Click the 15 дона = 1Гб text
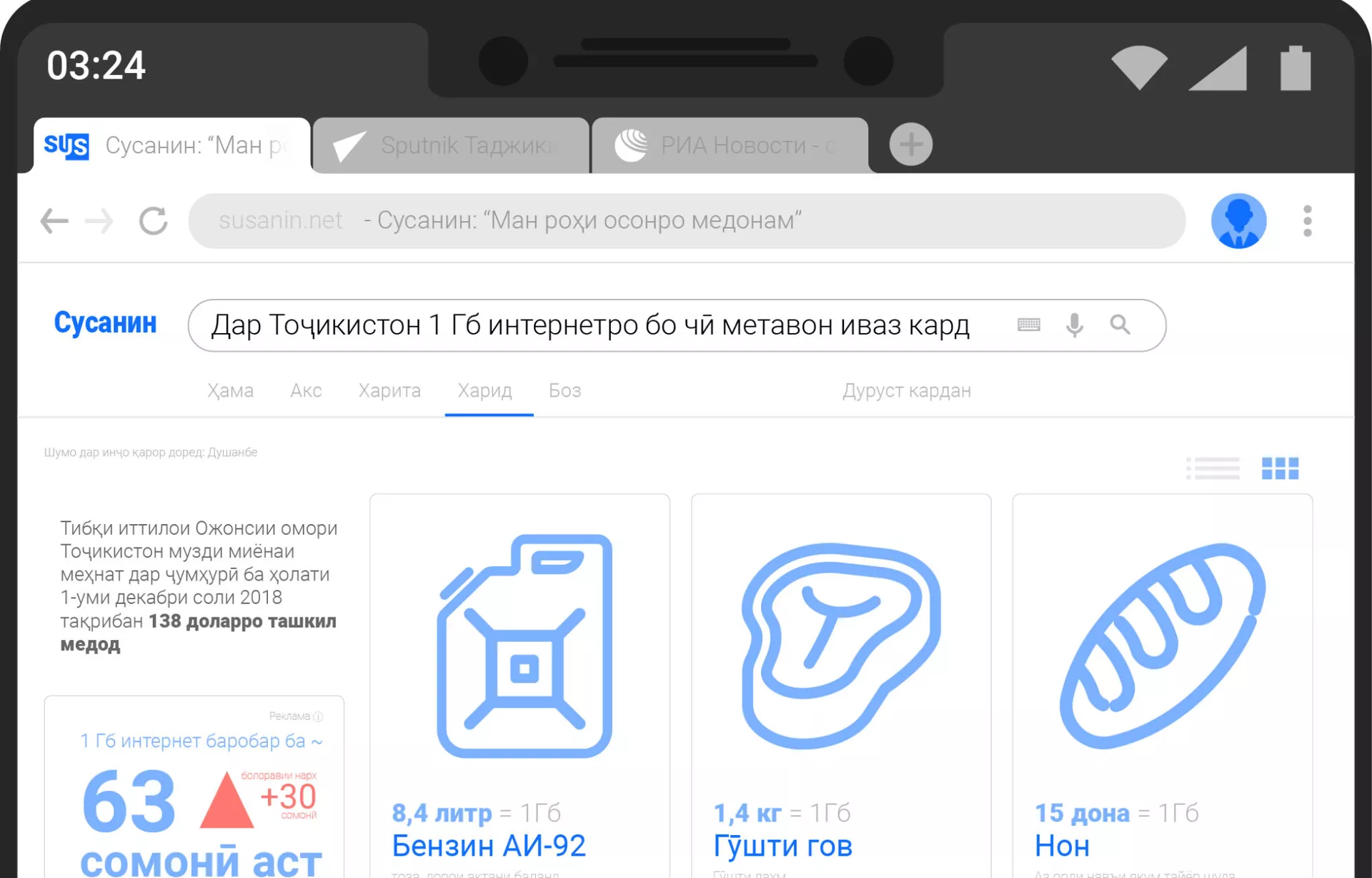Viewport: 1372px width, 878px height. coord(1116,813)
